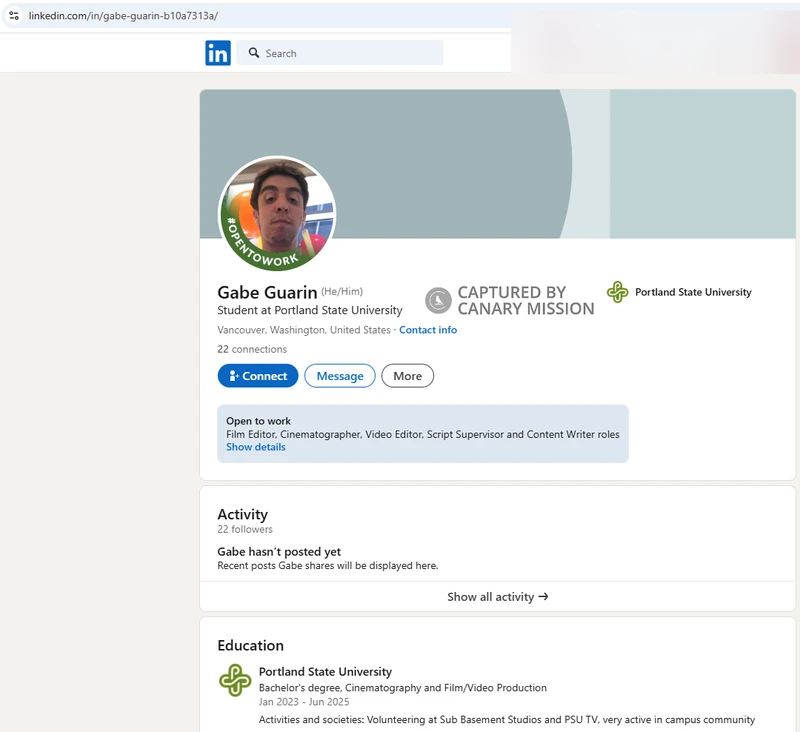Screen dimensions: 800x732
Task: Click the Bachelor's degree Cinematography description
Action: (x=403, y=688)
